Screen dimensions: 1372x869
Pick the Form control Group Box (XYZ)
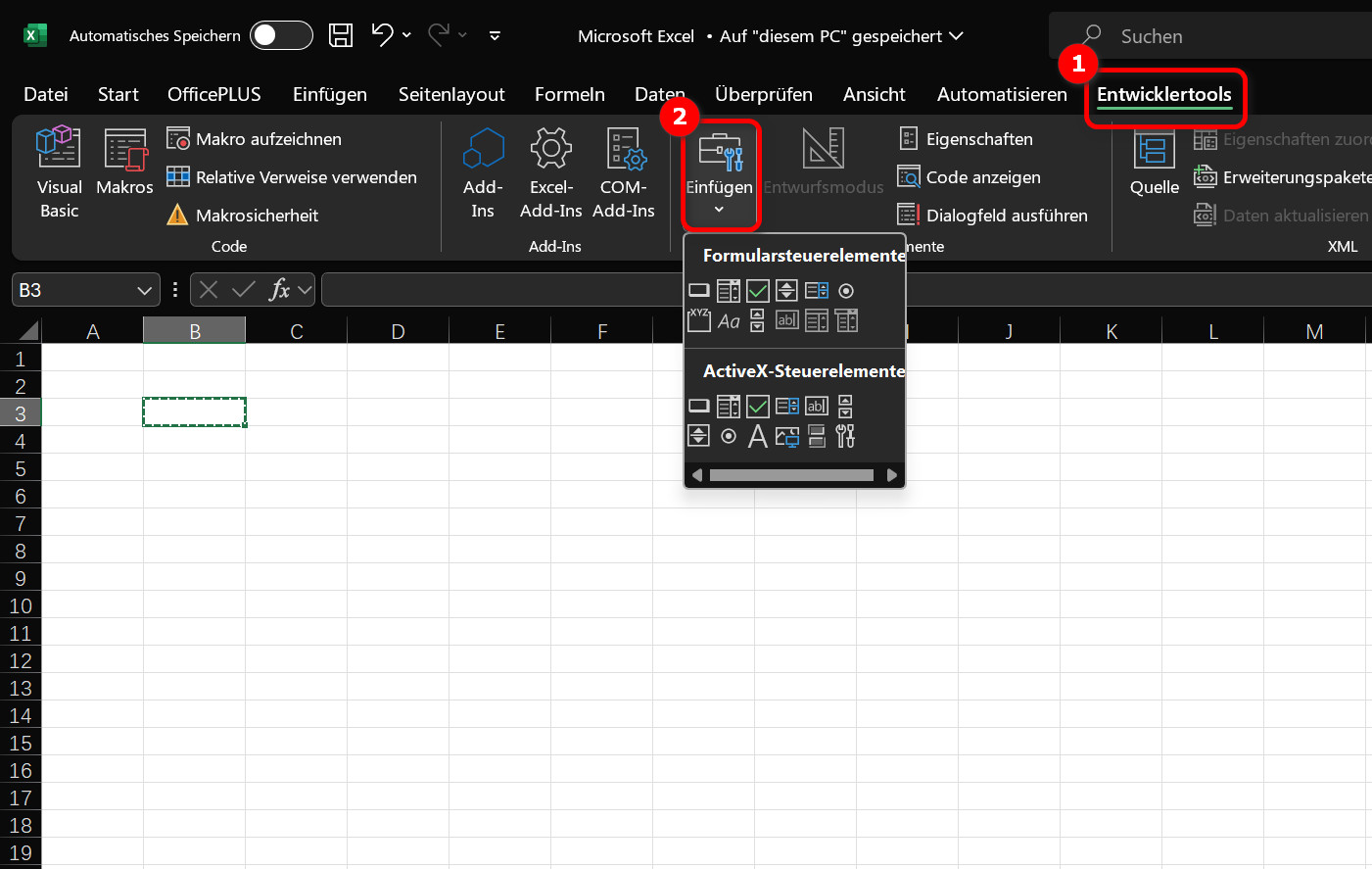[699, 320]
